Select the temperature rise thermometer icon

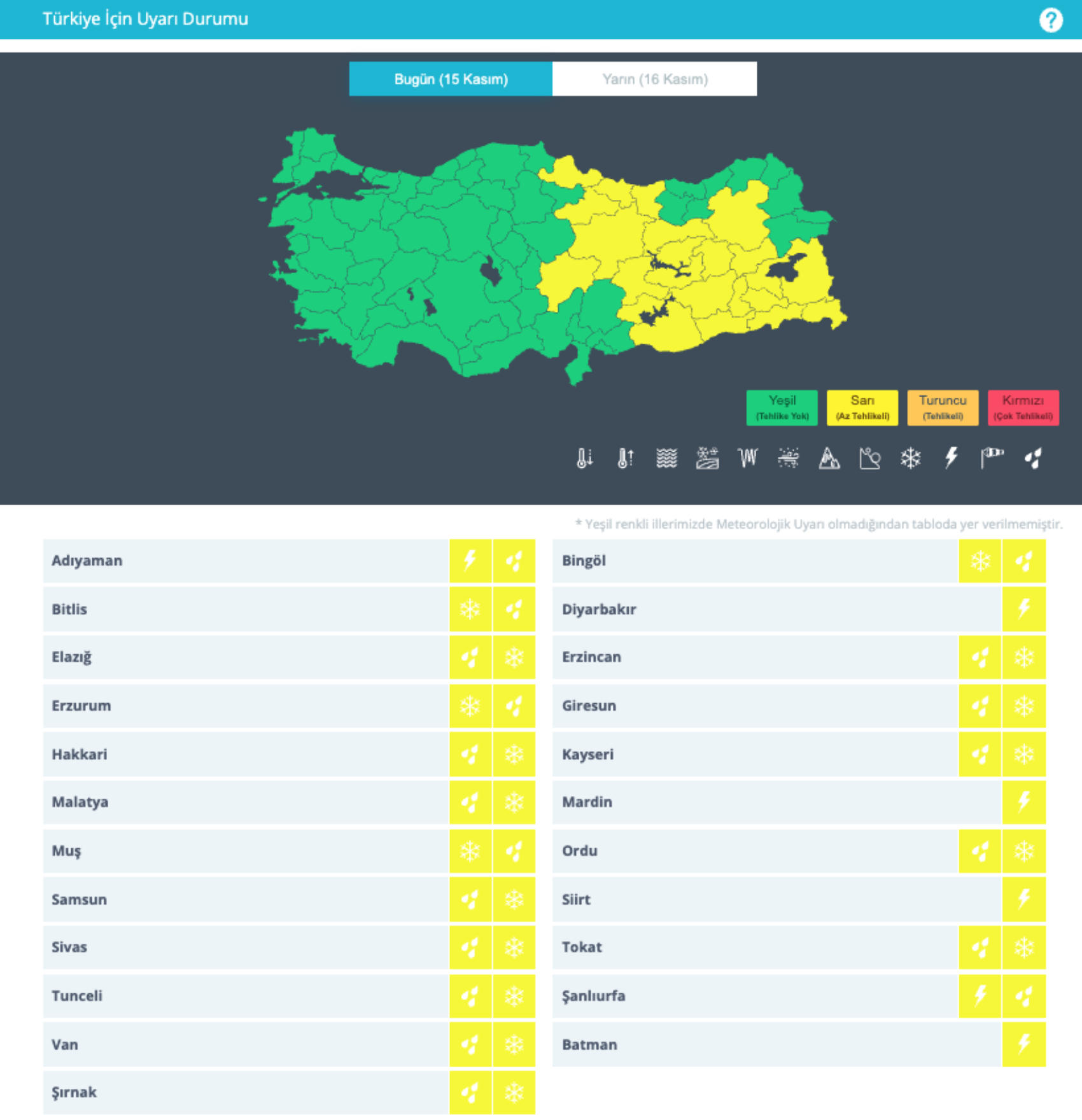626,458
